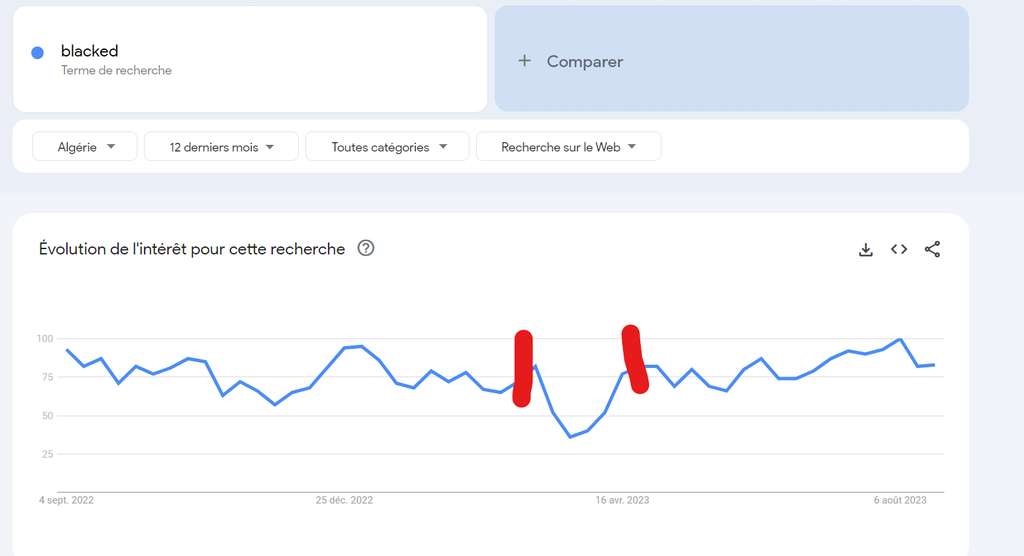
Task: Open the 12 derniers mois dropdown
Action: pyautogui.click(x=221, y=147)
